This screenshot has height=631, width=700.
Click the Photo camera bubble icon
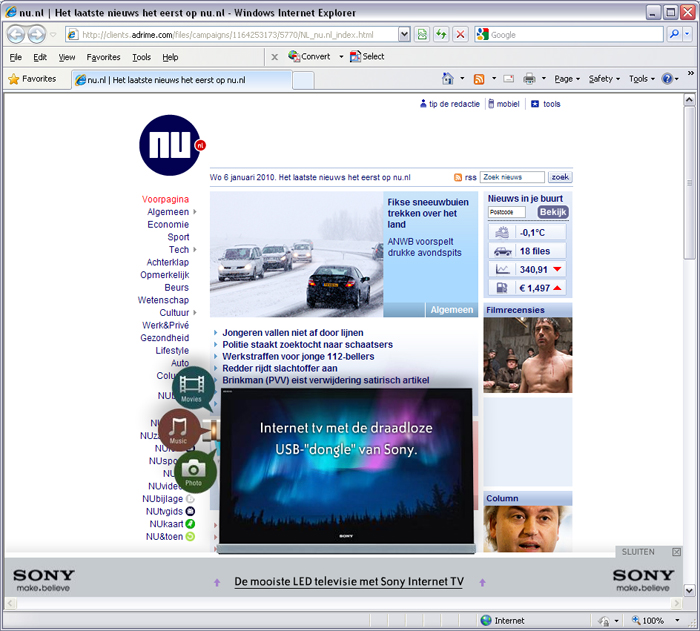pos(194,471)
